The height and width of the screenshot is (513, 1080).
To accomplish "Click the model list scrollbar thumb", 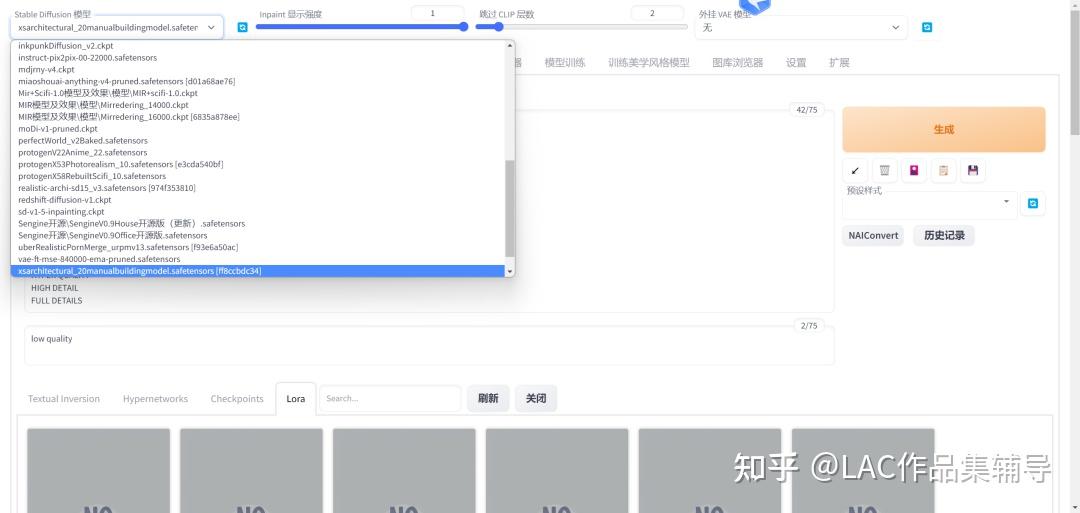I will tap(510, 209).
